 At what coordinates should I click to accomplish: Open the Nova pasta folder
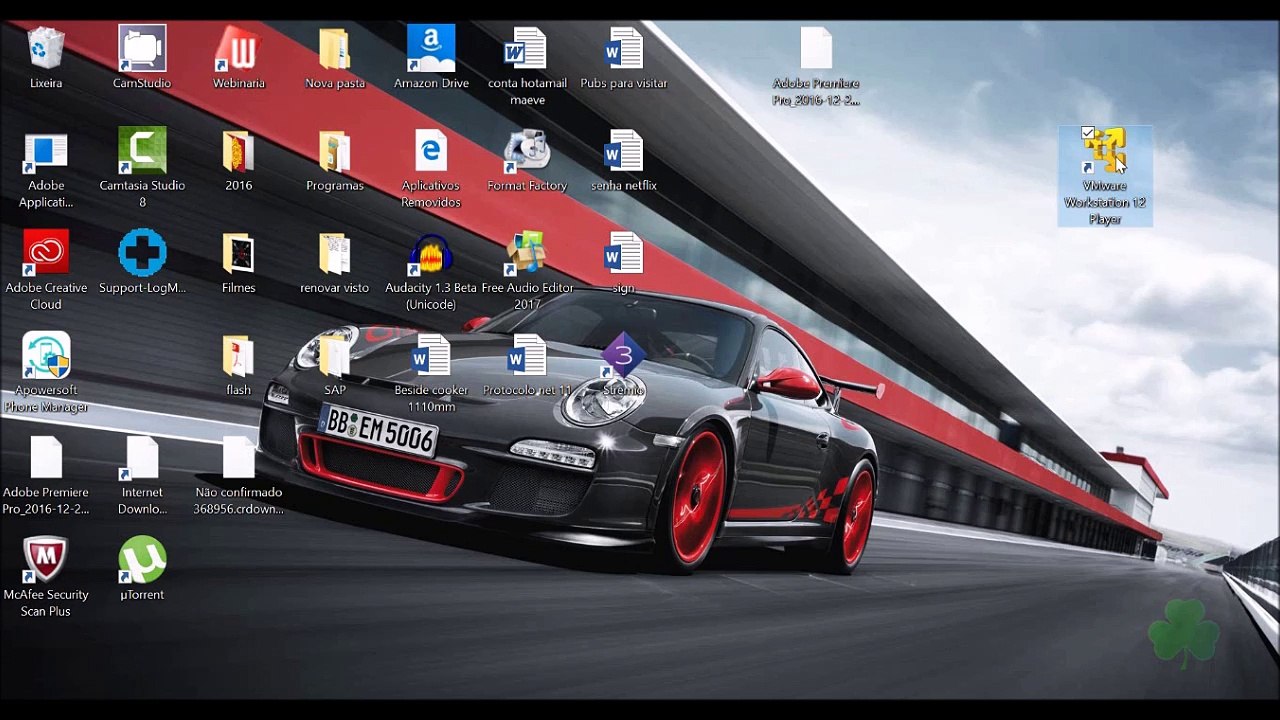click(335, 49)
